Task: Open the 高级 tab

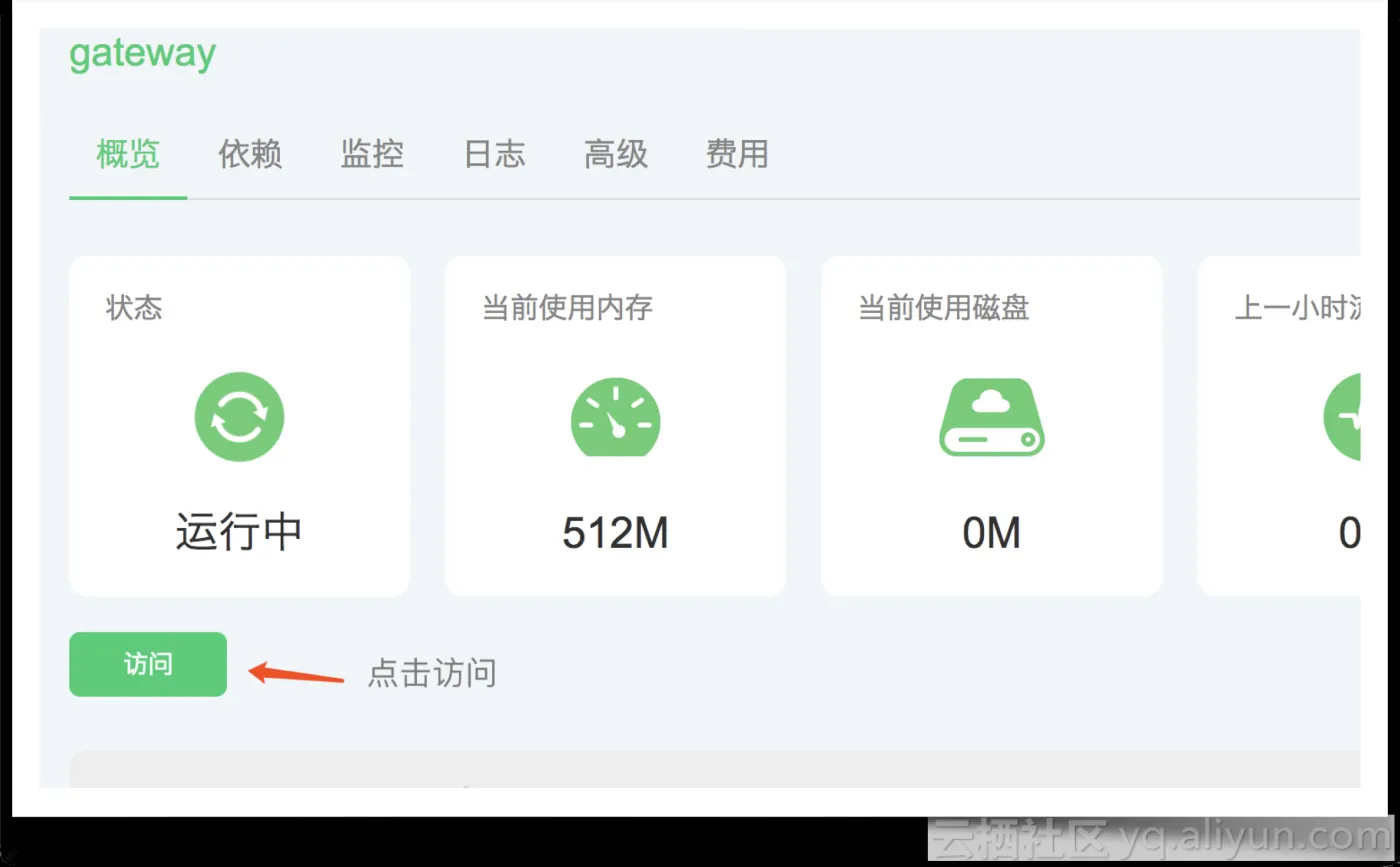Action: pyautogui.click(x=616, y=154)
